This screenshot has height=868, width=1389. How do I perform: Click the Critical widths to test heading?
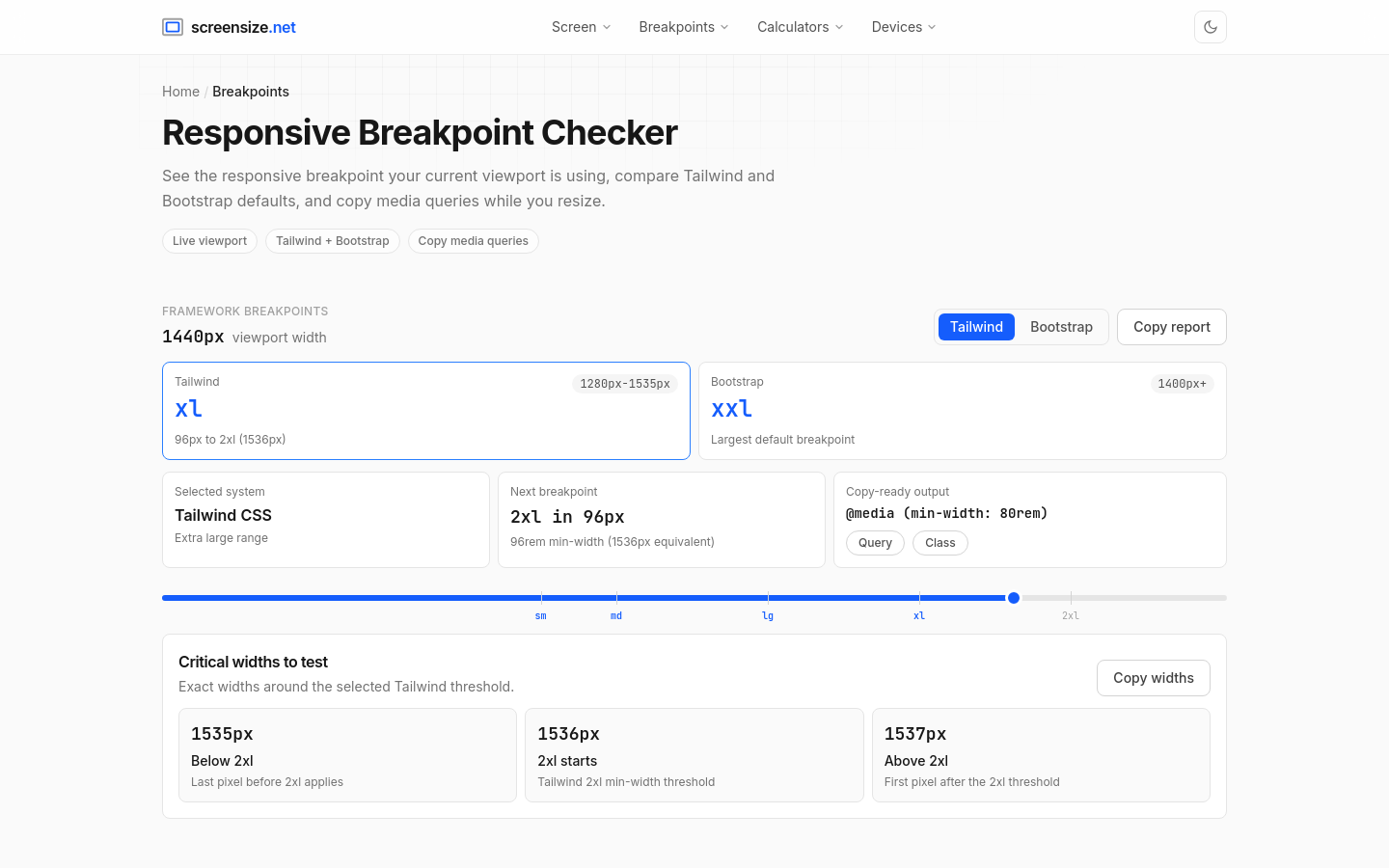click(253, 662)
